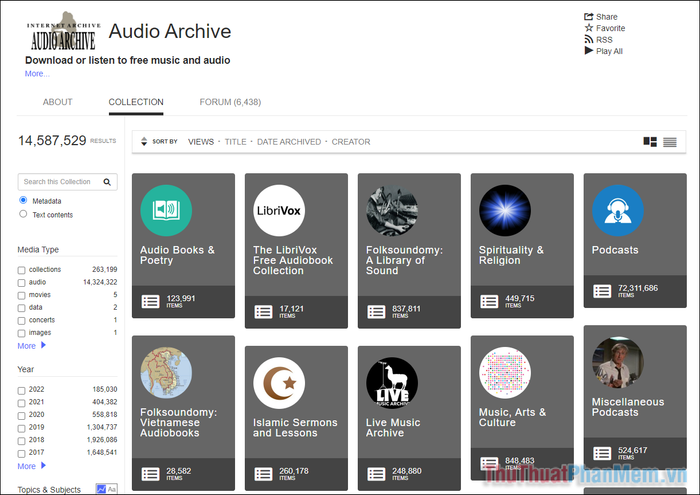Image resolution: width=700 pixels, height=495 pixels.
Task: Open Islamic Sermons crescent star icon
Action: (x=279, y=383)
